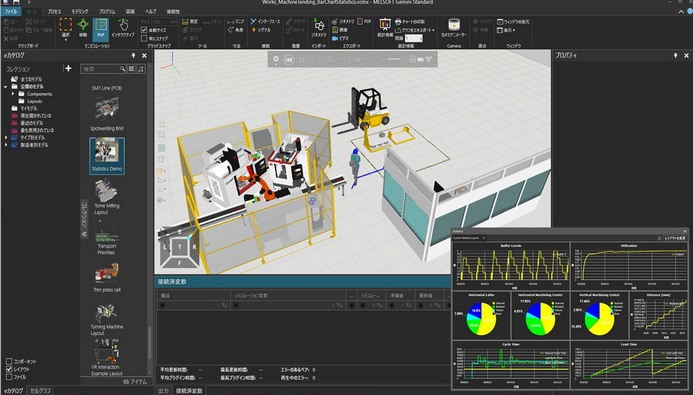Launch the Camera Animator tool
693x395 pixels.
click(x=453, y=28)
